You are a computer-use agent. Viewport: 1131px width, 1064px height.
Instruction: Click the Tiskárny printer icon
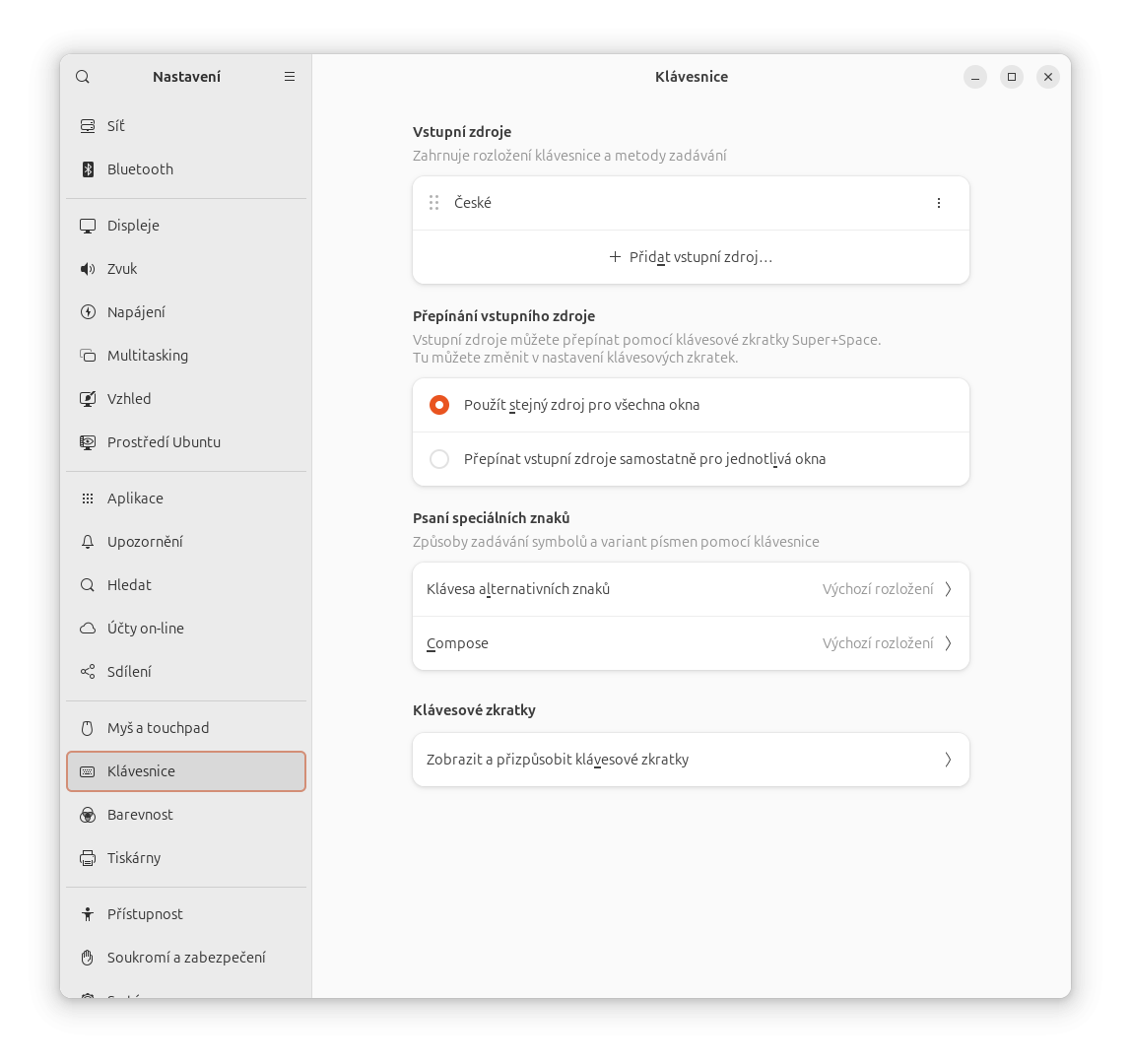coord(88,858)
